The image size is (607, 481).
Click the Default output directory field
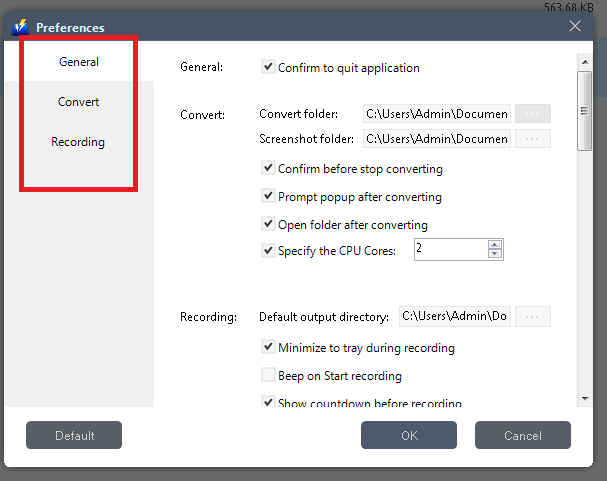(x=455, y=317)
